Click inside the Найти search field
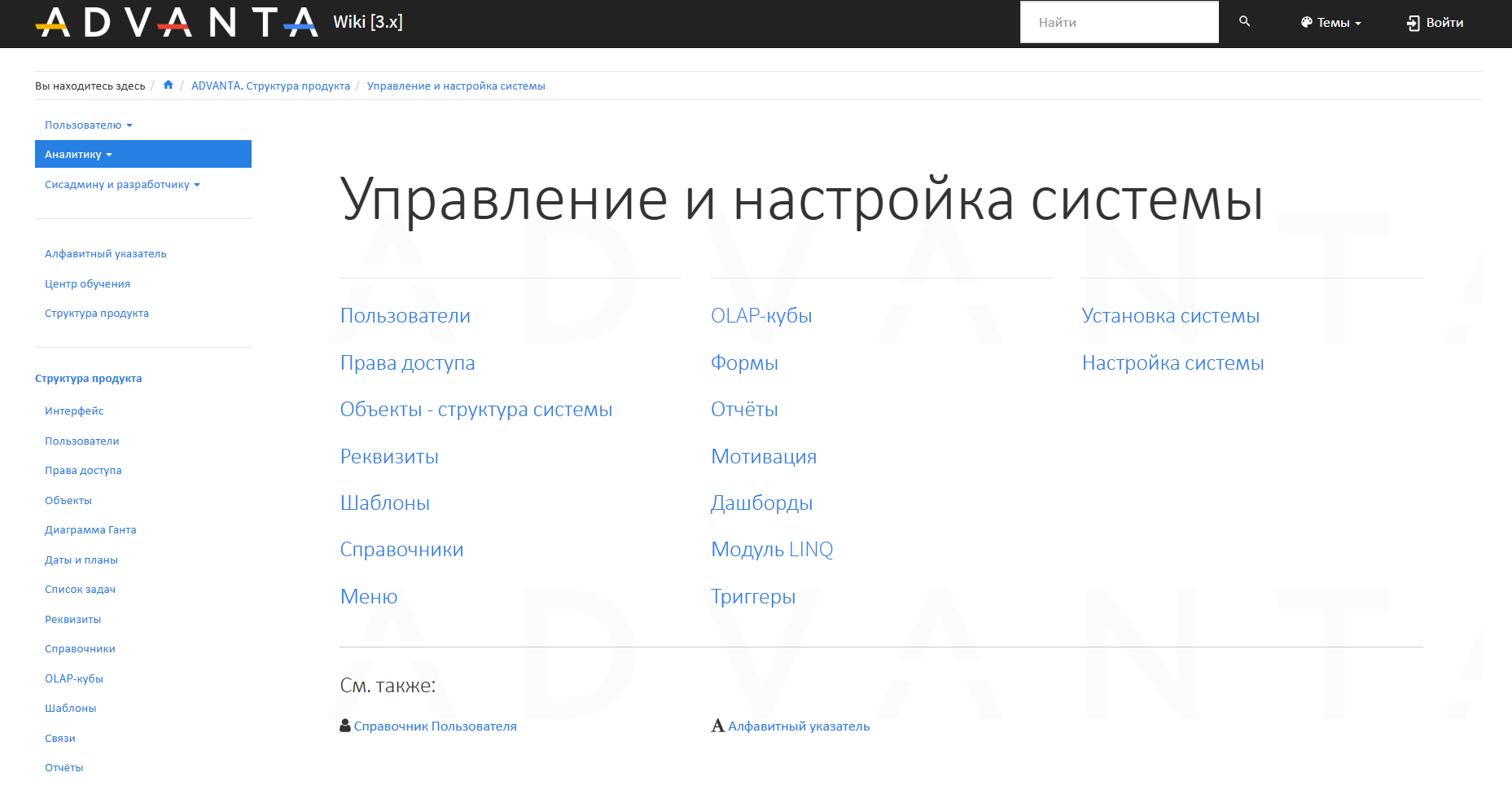The width and height of the screenshot is (1512, 790). (1119, 23)
